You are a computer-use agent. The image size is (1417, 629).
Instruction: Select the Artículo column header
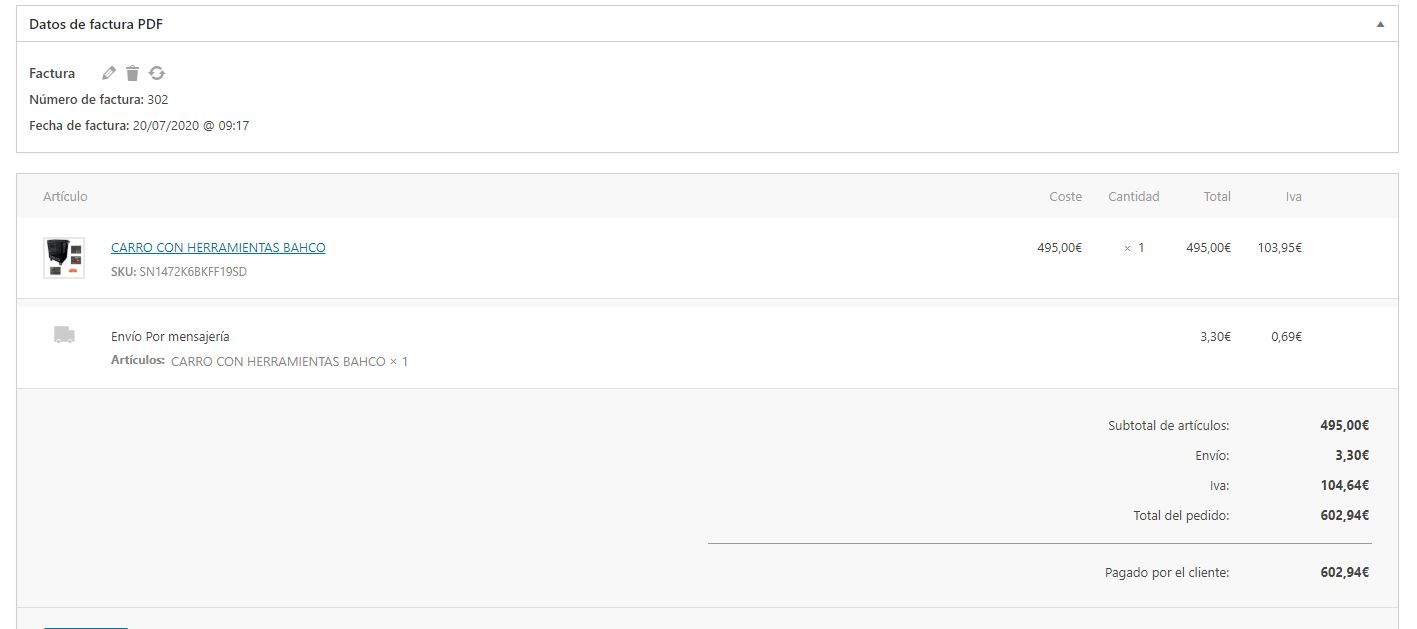tap(65, 197)
